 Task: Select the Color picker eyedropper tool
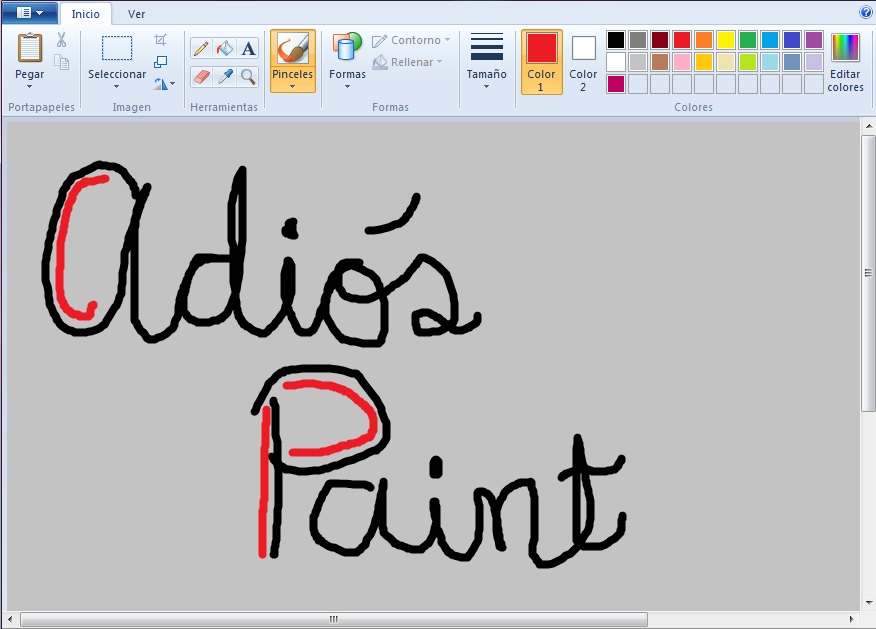[x=225, y=77]
